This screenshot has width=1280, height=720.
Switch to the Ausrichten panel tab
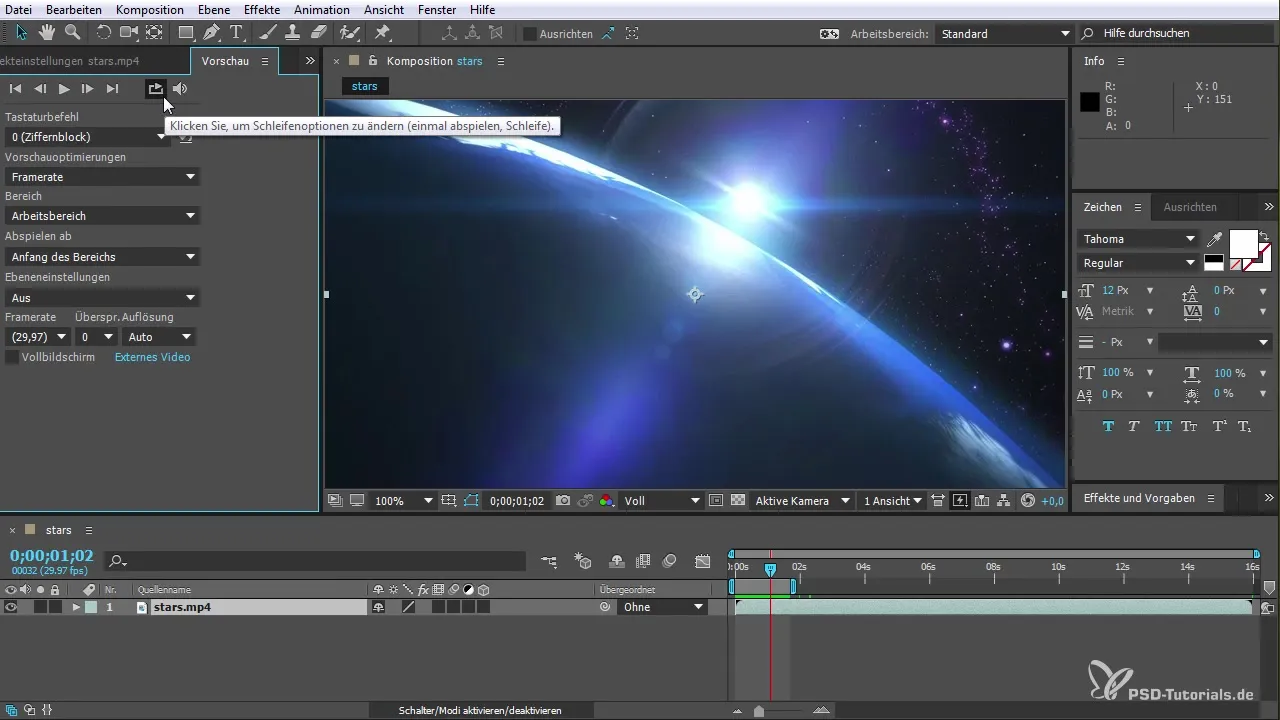pyautogui.click(x=1190, y=207)
